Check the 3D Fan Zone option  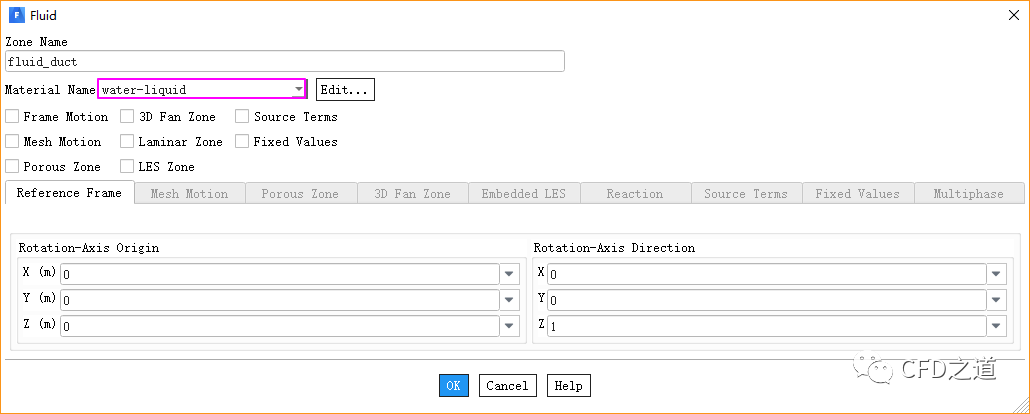pos(127,117)
